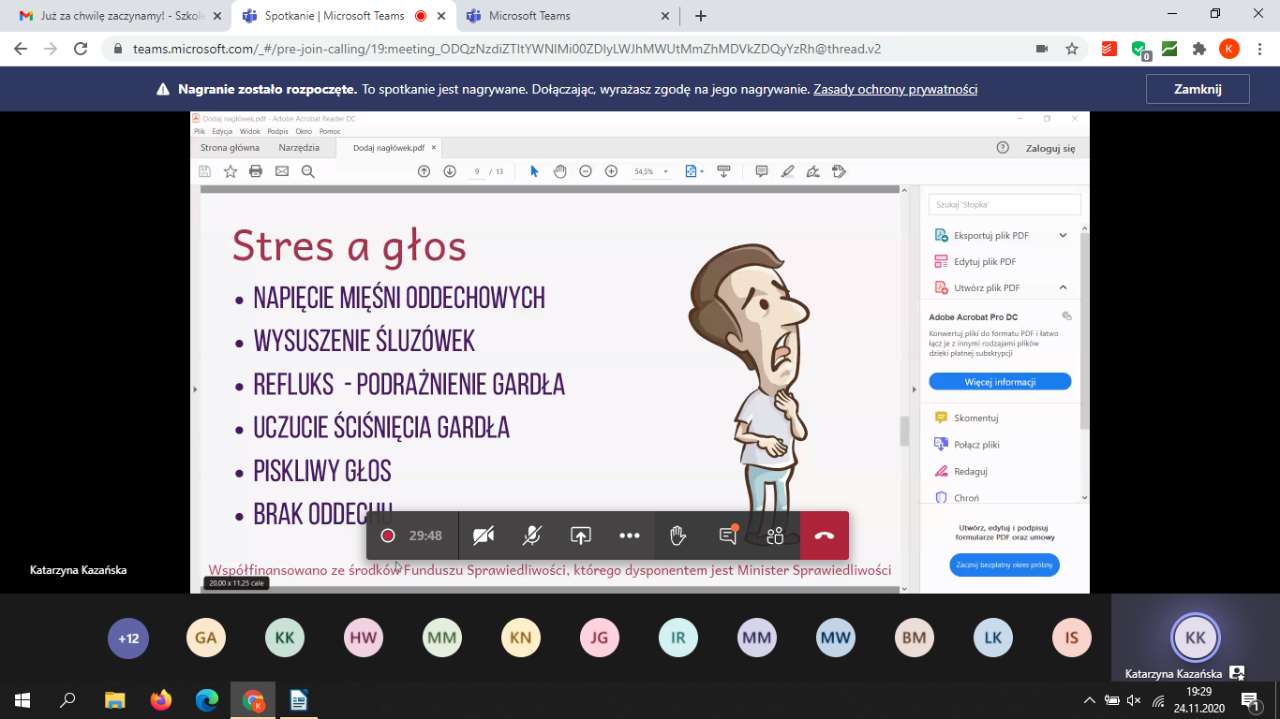
Task: Bookmark this page with the star icon
Action: (1072, 49)
